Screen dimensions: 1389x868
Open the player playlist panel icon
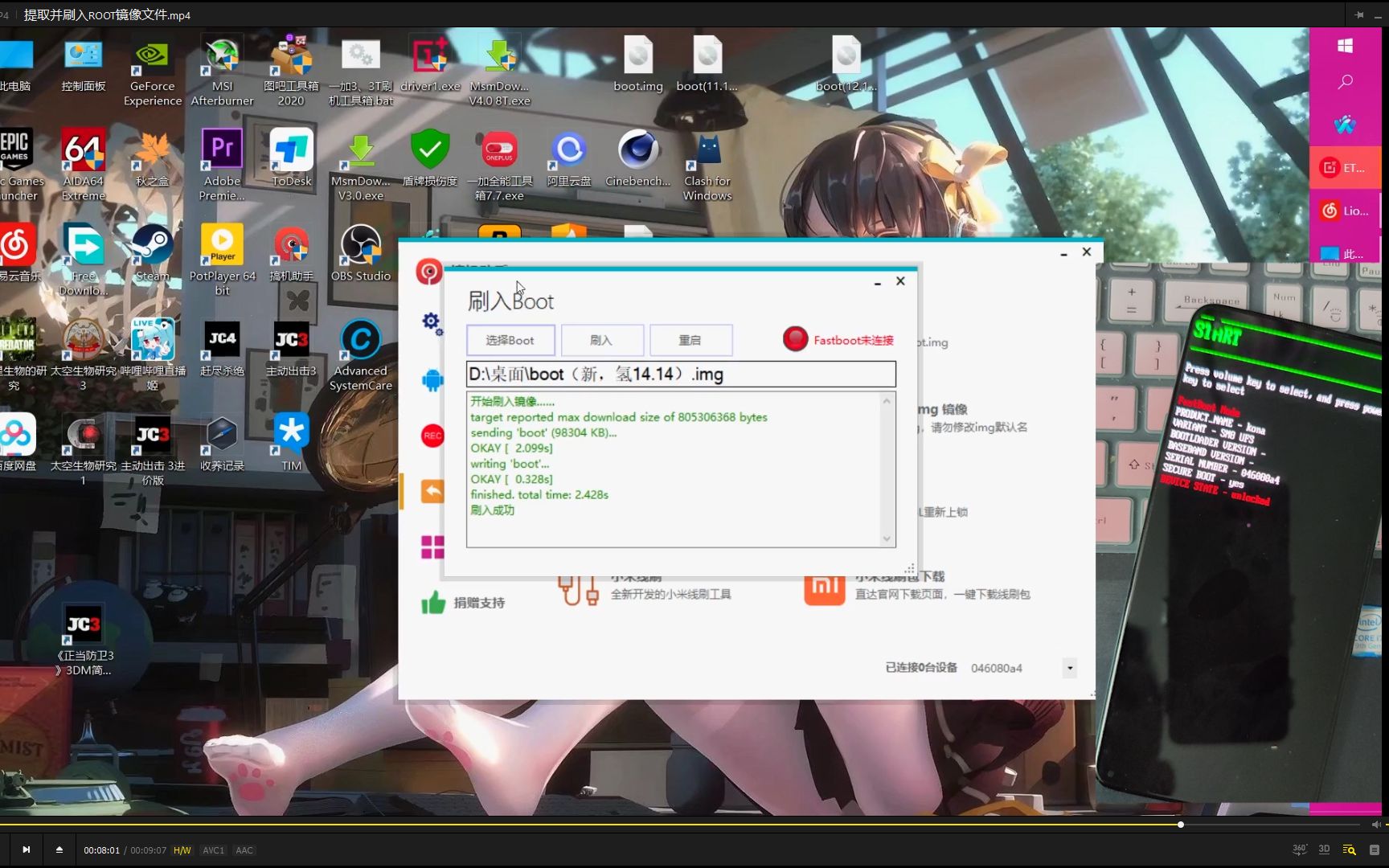click(x=1375, y=850)
